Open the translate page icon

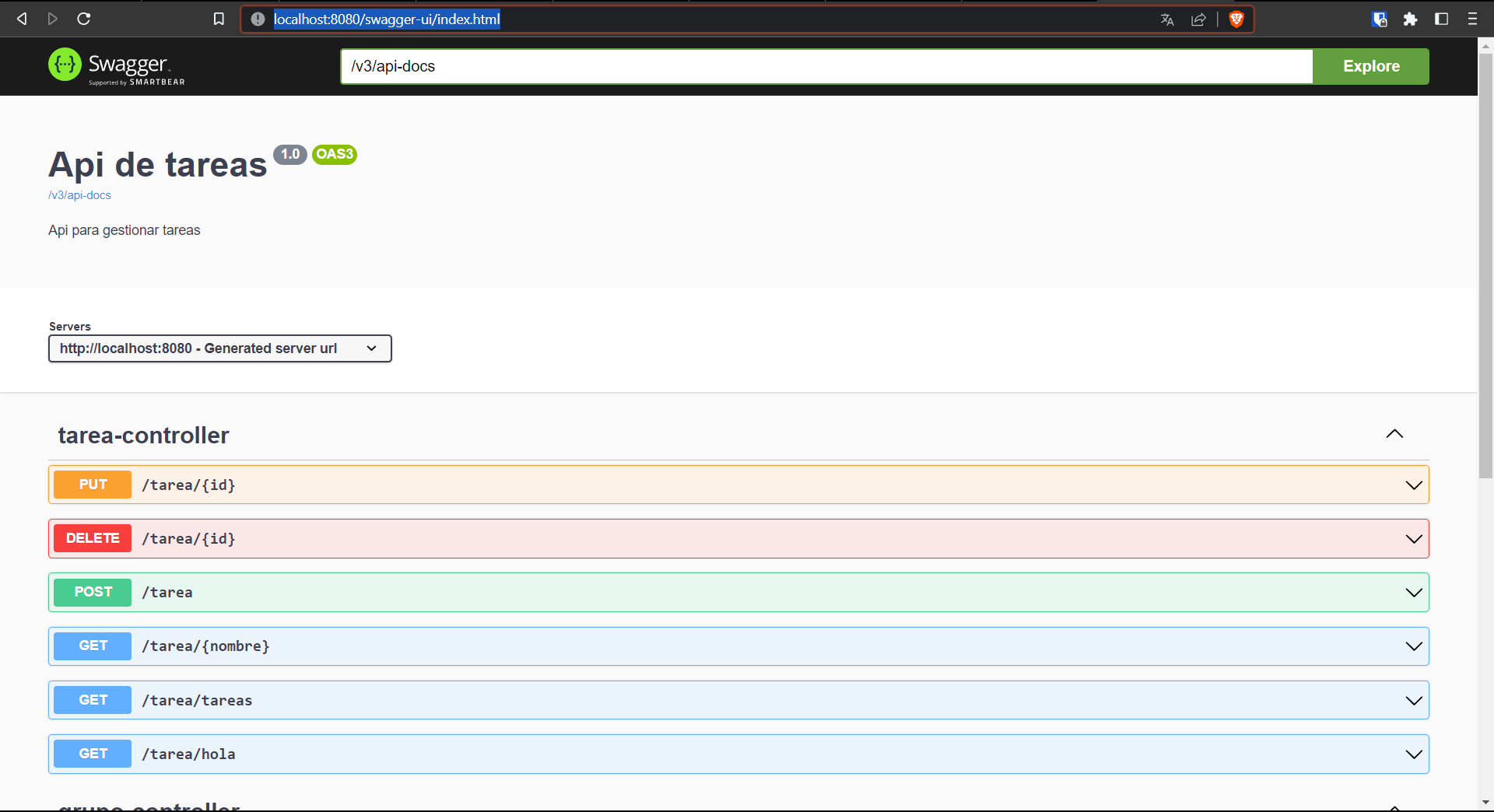click(1166, 19)
